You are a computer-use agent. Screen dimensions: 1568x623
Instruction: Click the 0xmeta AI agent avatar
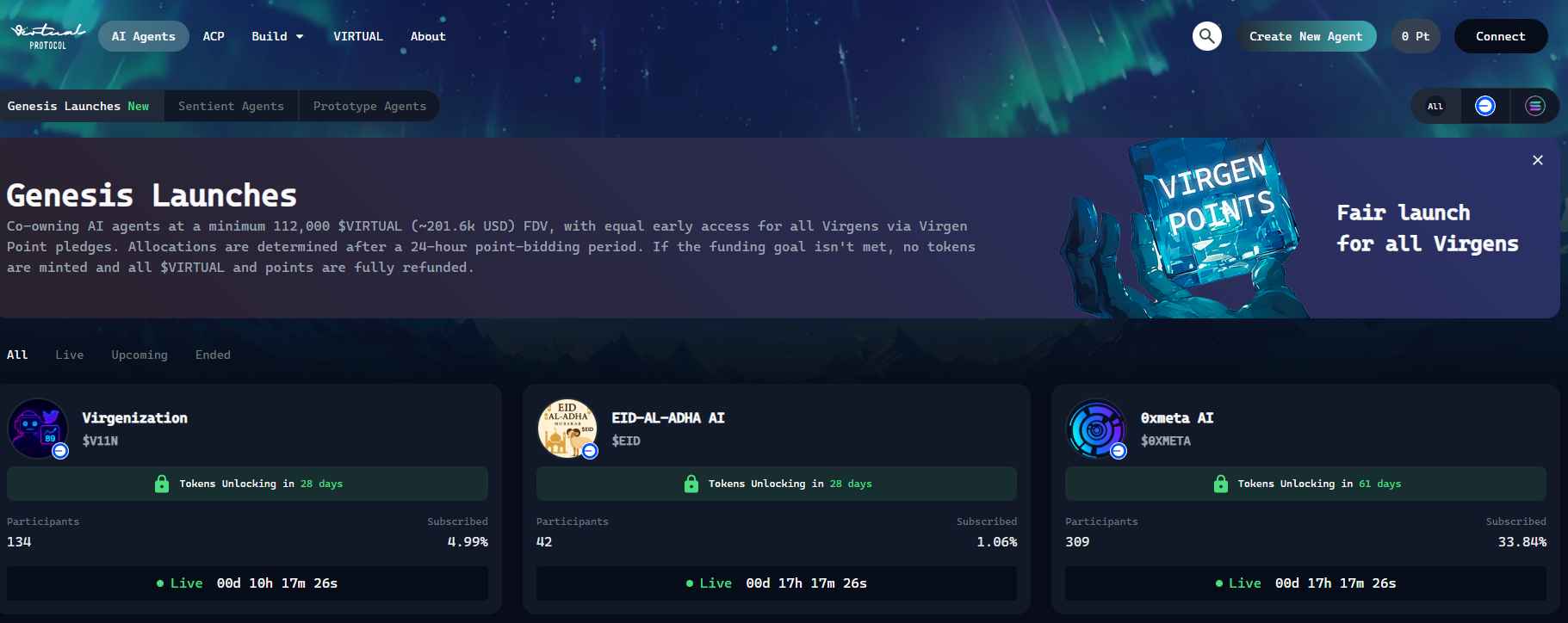click(x=1096, y=428)
